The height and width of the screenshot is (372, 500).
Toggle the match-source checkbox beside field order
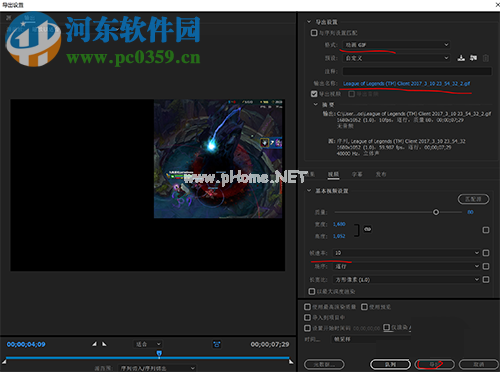[x=486, y=266]
